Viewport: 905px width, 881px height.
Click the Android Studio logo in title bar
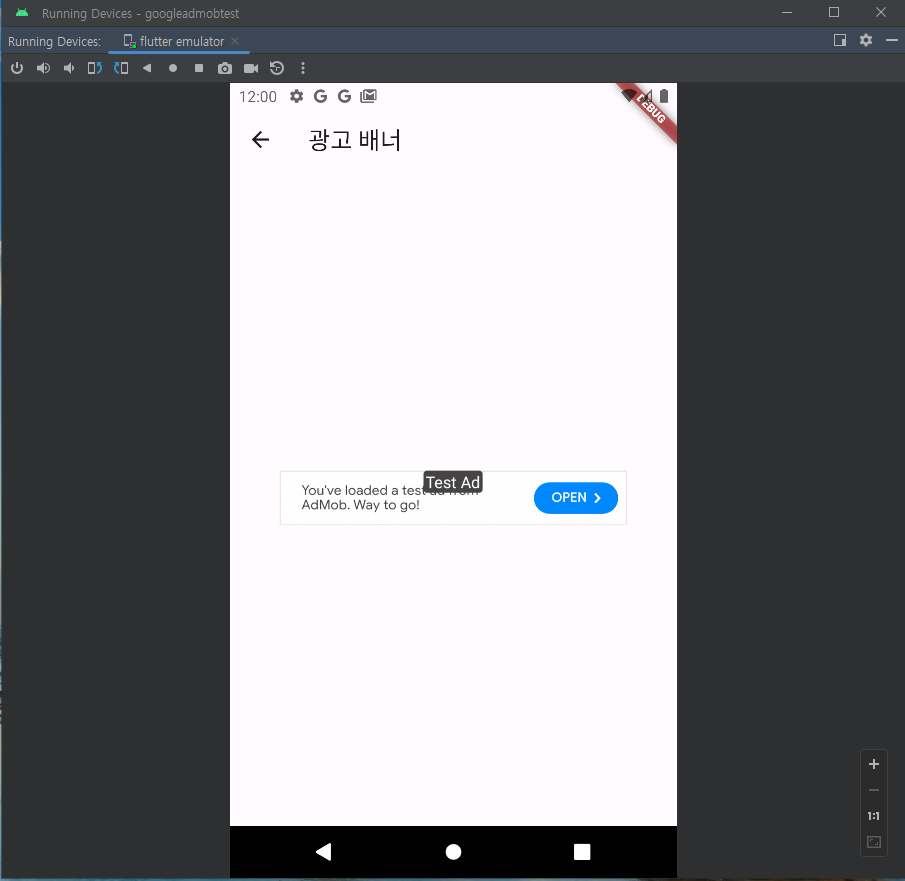coord(23,13)
